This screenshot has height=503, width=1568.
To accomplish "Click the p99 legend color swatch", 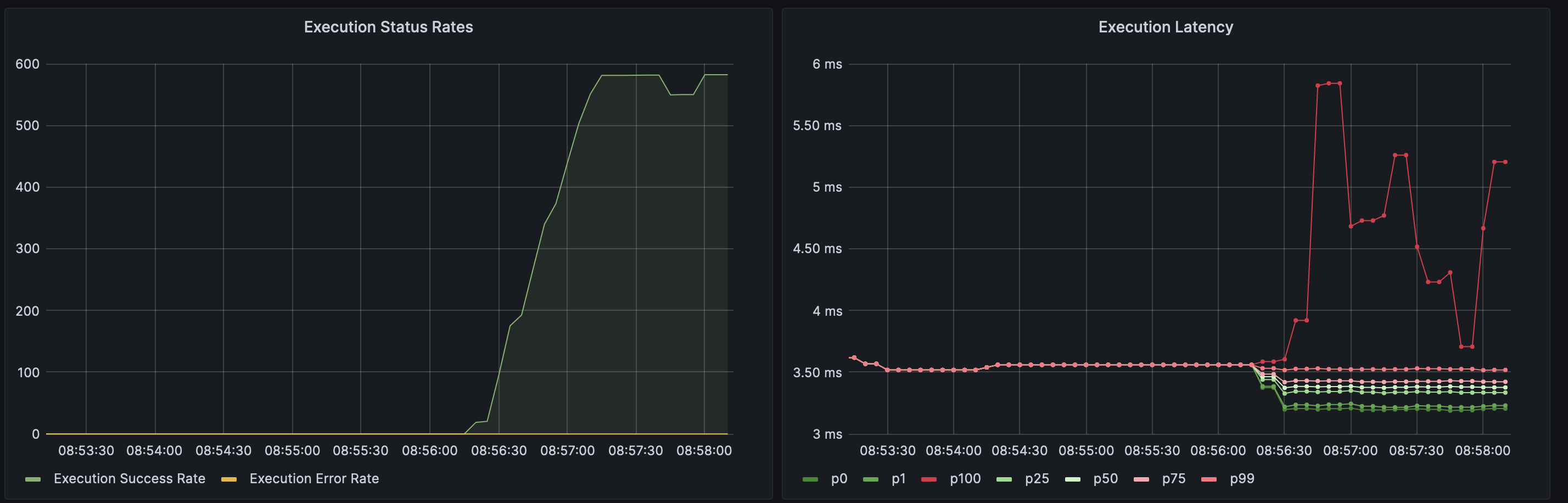I will [1209, 479].
